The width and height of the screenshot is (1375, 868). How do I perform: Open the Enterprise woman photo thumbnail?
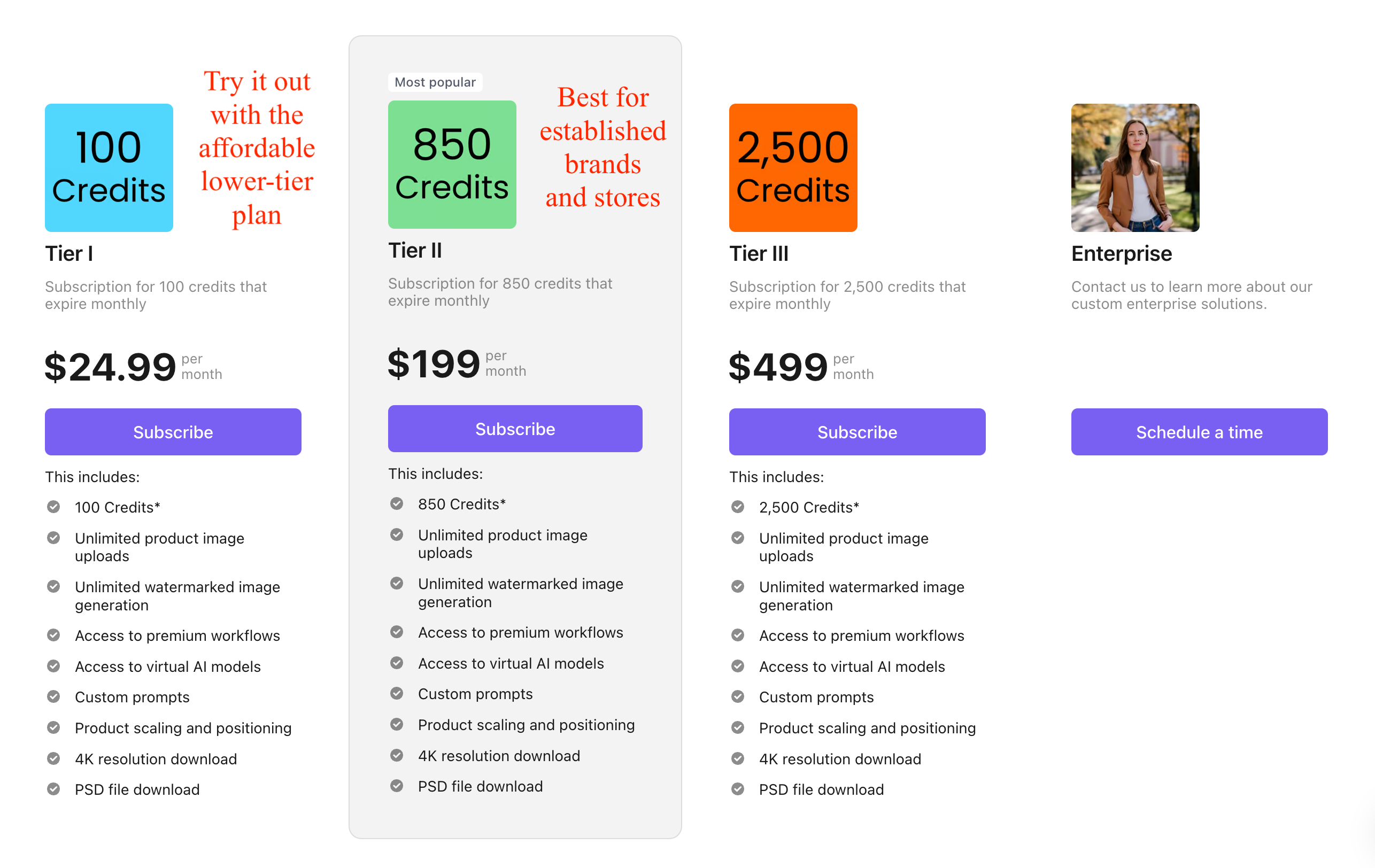coord(1134,167)
